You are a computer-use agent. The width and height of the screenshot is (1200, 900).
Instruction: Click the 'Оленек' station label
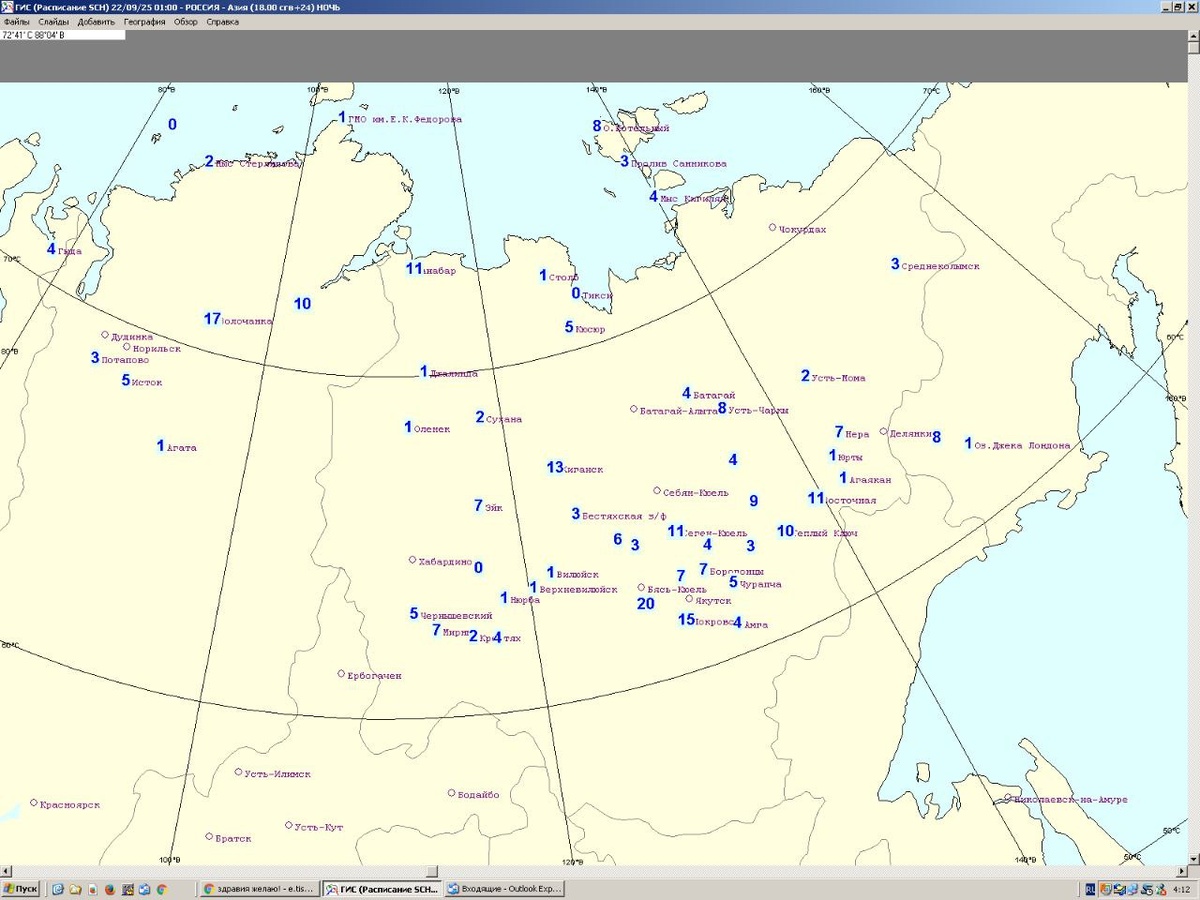tap(432, 430)
